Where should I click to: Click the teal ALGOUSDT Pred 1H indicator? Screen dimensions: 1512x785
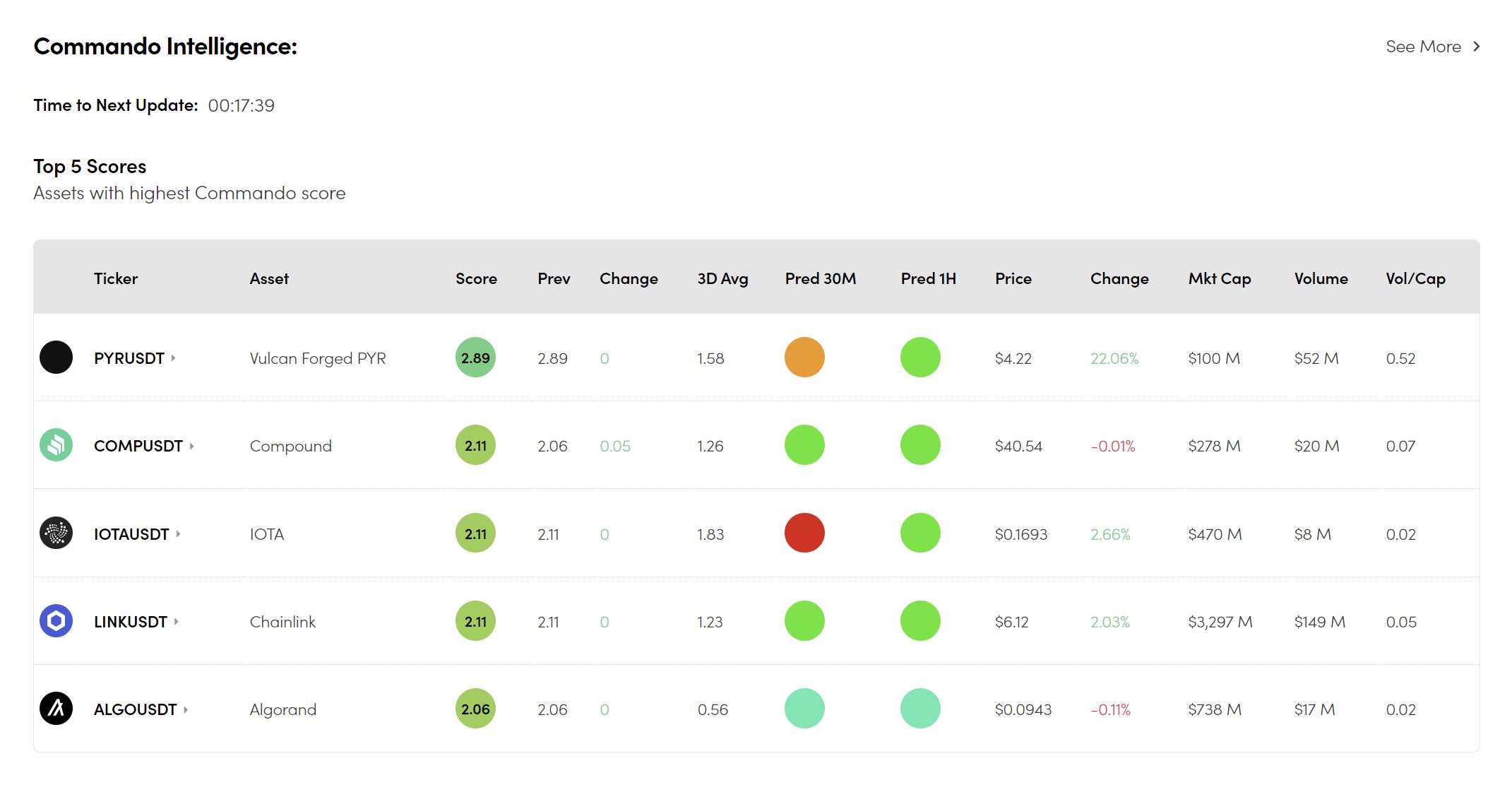click(x=920, y=709)
